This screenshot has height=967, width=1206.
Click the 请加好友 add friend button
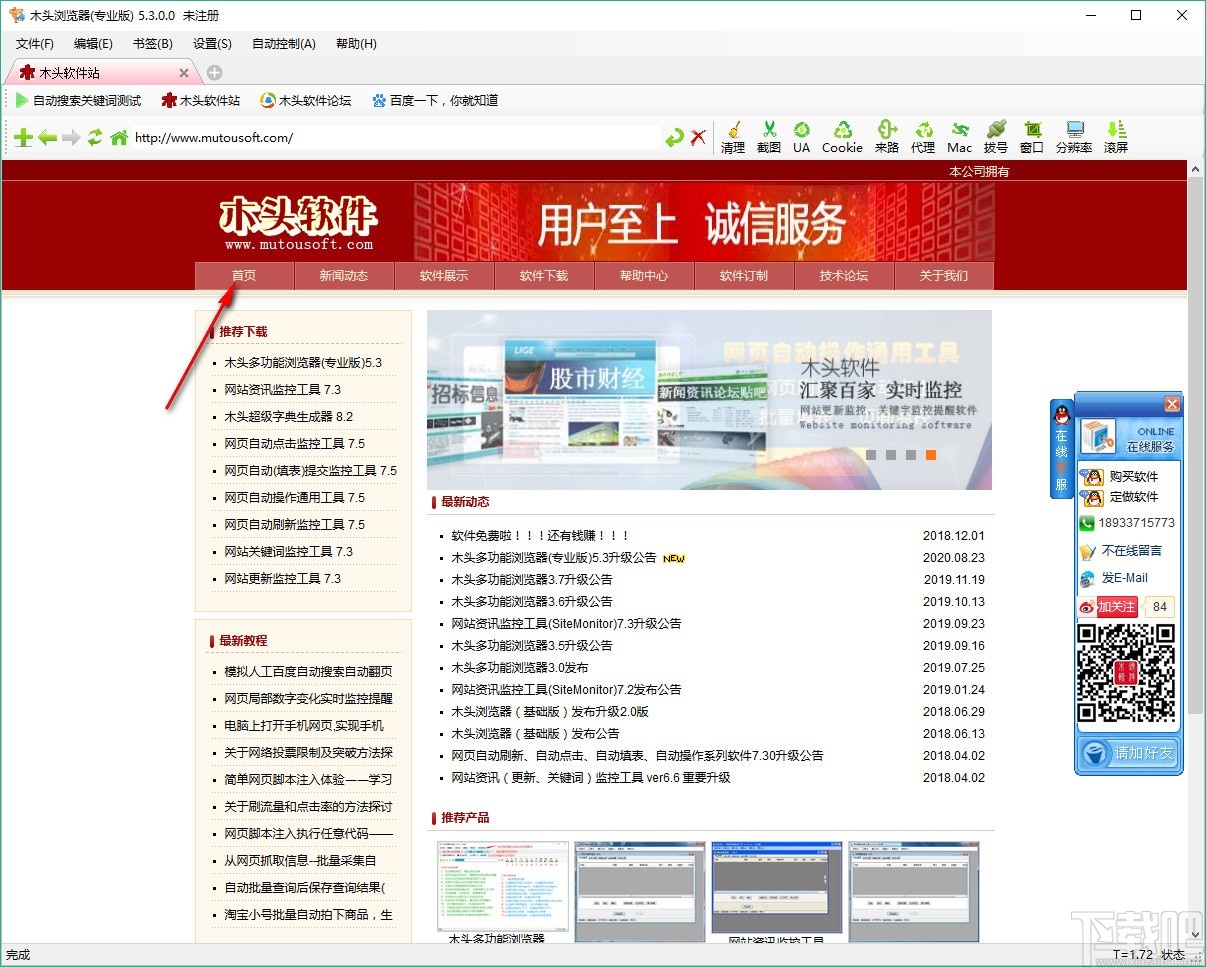pyautogui.click(x=1129, y=752)
